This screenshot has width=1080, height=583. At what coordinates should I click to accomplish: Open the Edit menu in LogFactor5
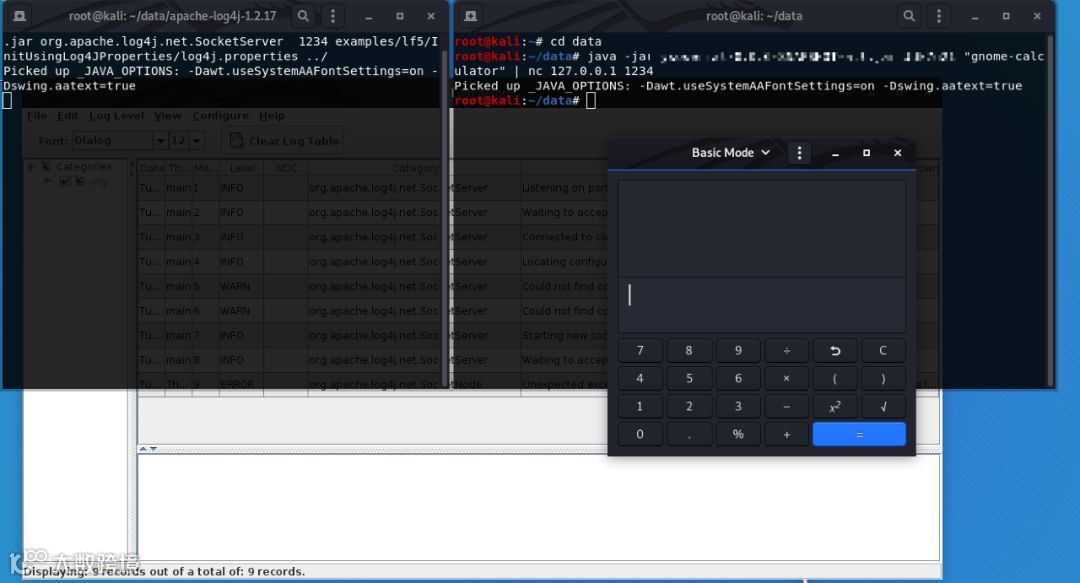click(68, 115)
